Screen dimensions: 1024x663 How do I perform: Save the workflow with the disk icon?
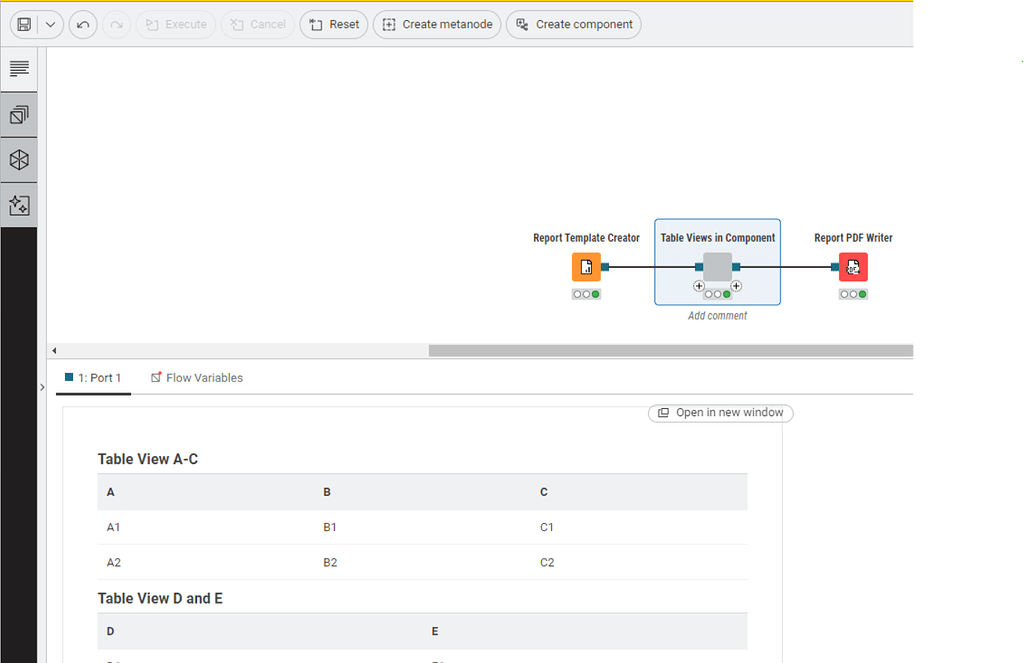23,24
